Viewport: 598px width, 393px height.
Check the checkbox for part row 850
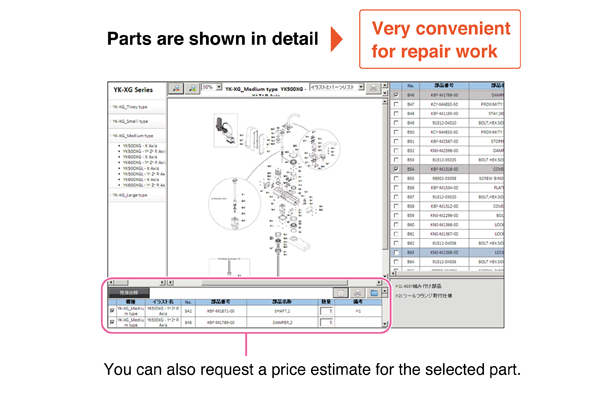(x=396, y=132)
